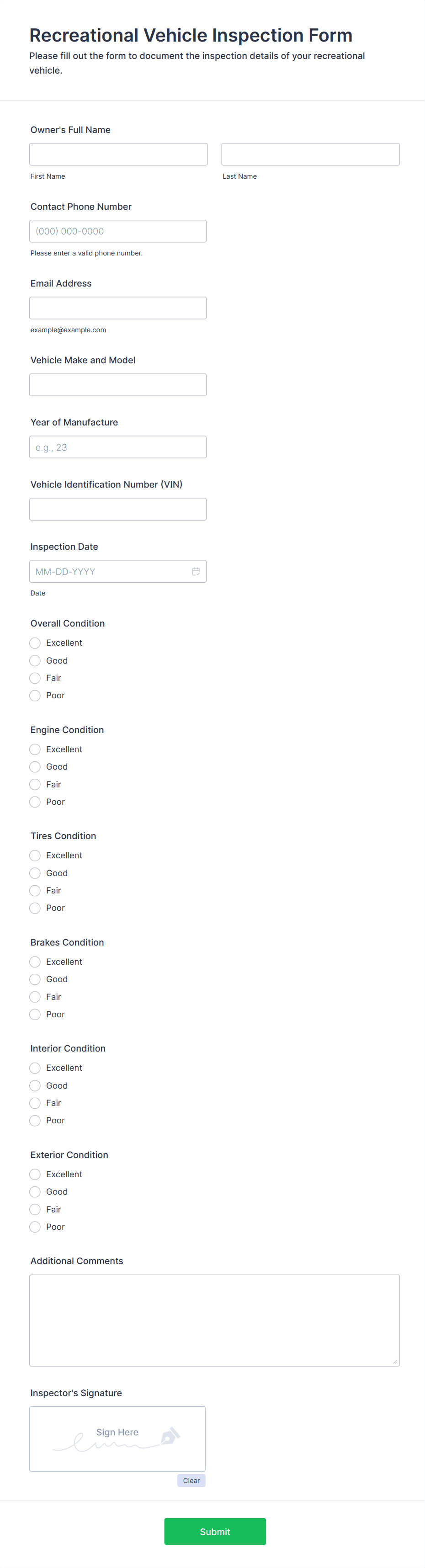This screenshot has height=1568, width=425.
Task: Click the Vehicle Make and Model field
Action: point(118,384)
